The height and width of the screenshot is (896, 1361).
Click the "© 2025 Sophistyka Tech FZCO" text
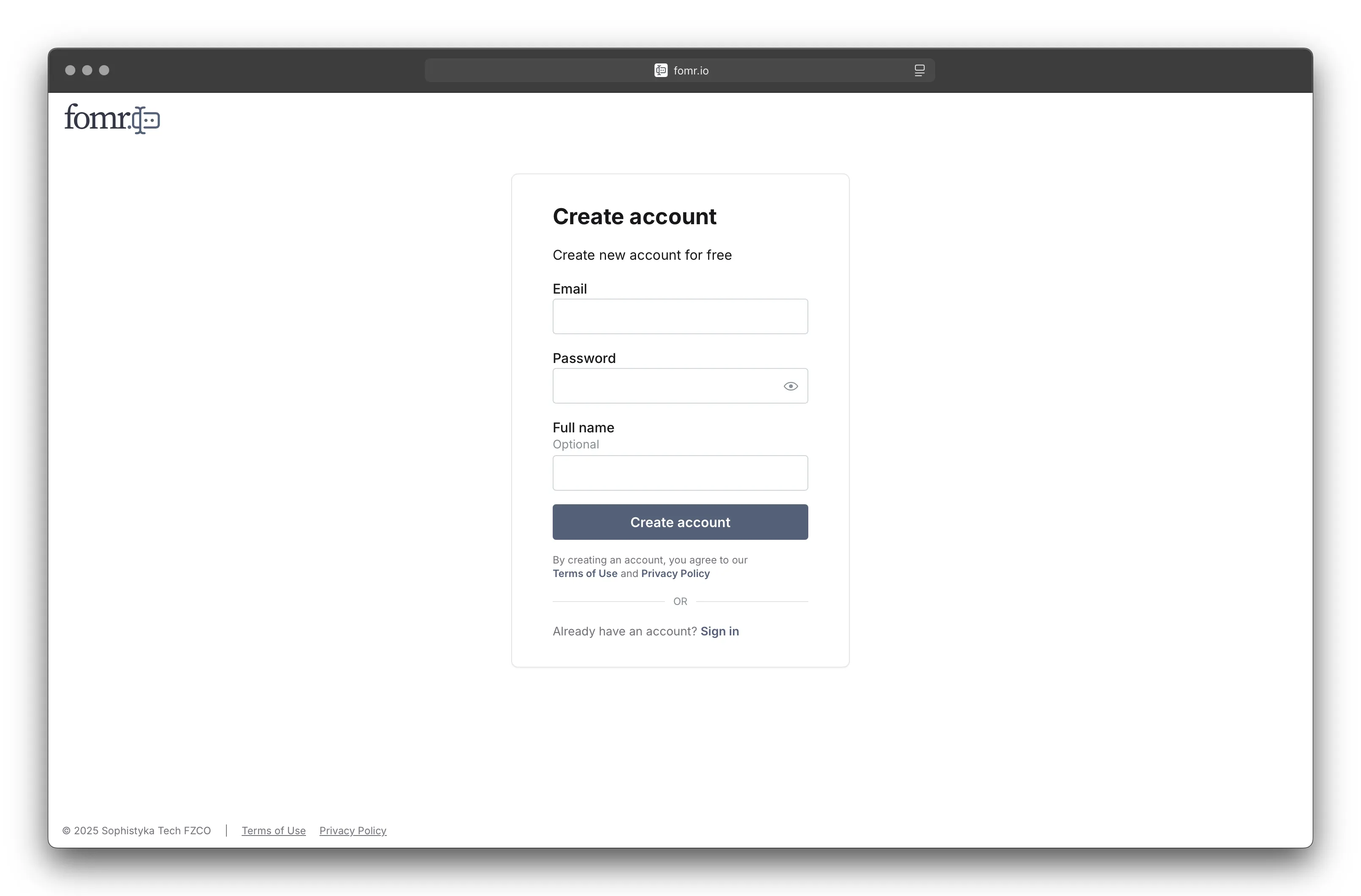tap(136, 830)
